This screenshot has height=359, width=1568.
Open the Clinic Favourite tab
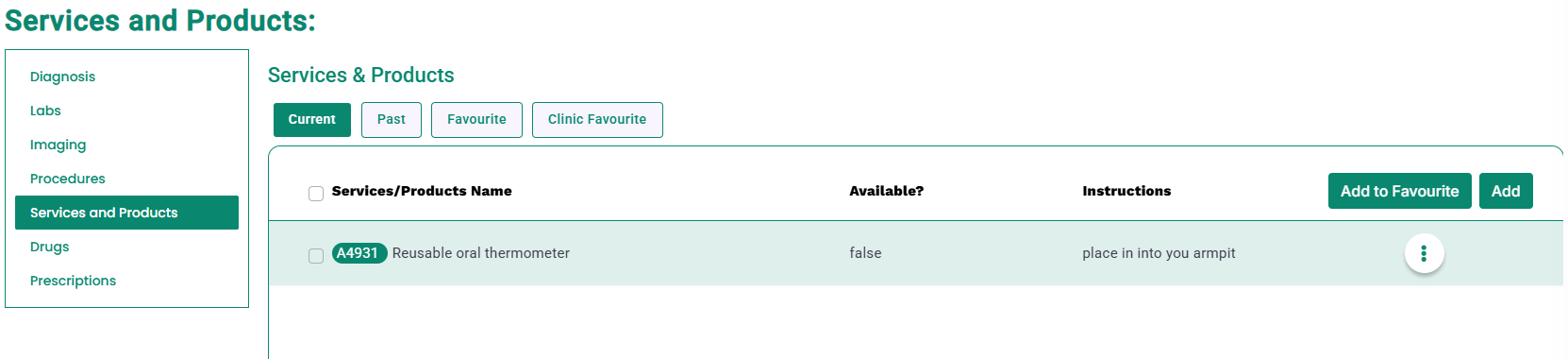point(597,120)
